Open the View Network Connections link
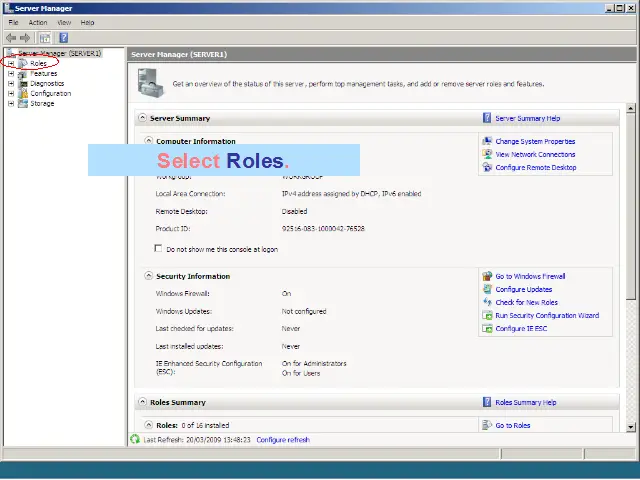Viewport: 640px width, 480px height. click(535, 154)
